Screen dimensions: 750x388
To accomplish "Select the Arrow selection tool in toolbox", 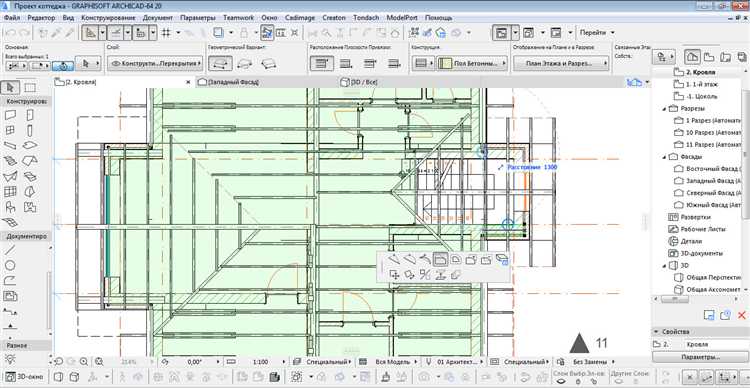I will (x=11, y=88).
